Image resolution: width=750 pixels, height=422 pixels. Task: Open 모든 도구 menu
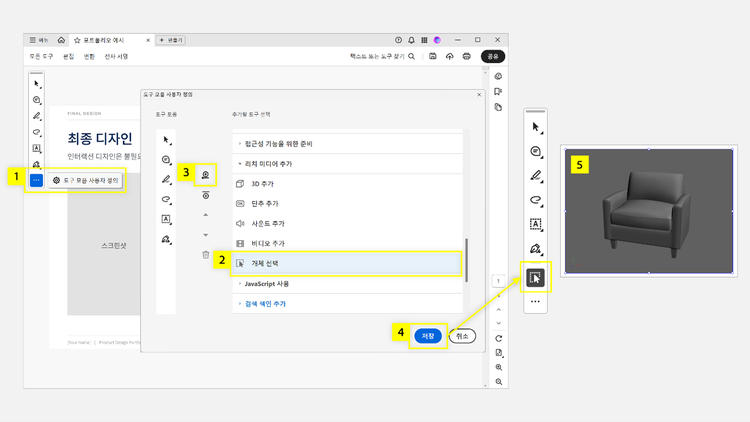coord(41,56)
